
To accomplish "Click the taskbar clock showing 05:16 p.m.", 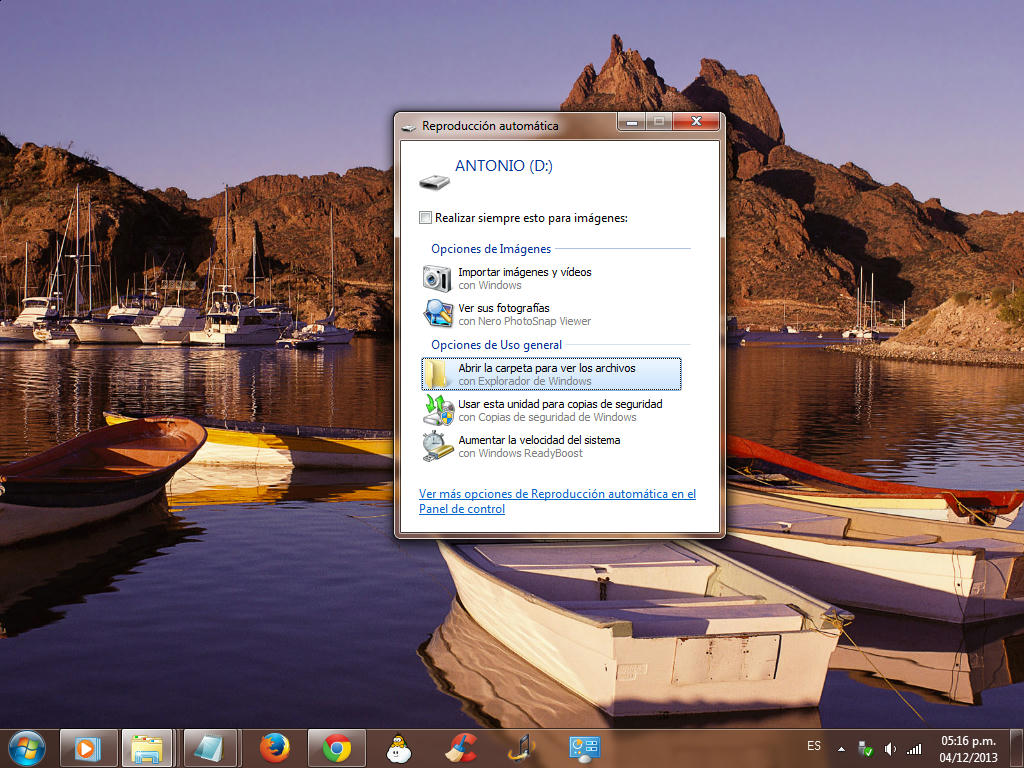I will point(968,748).
